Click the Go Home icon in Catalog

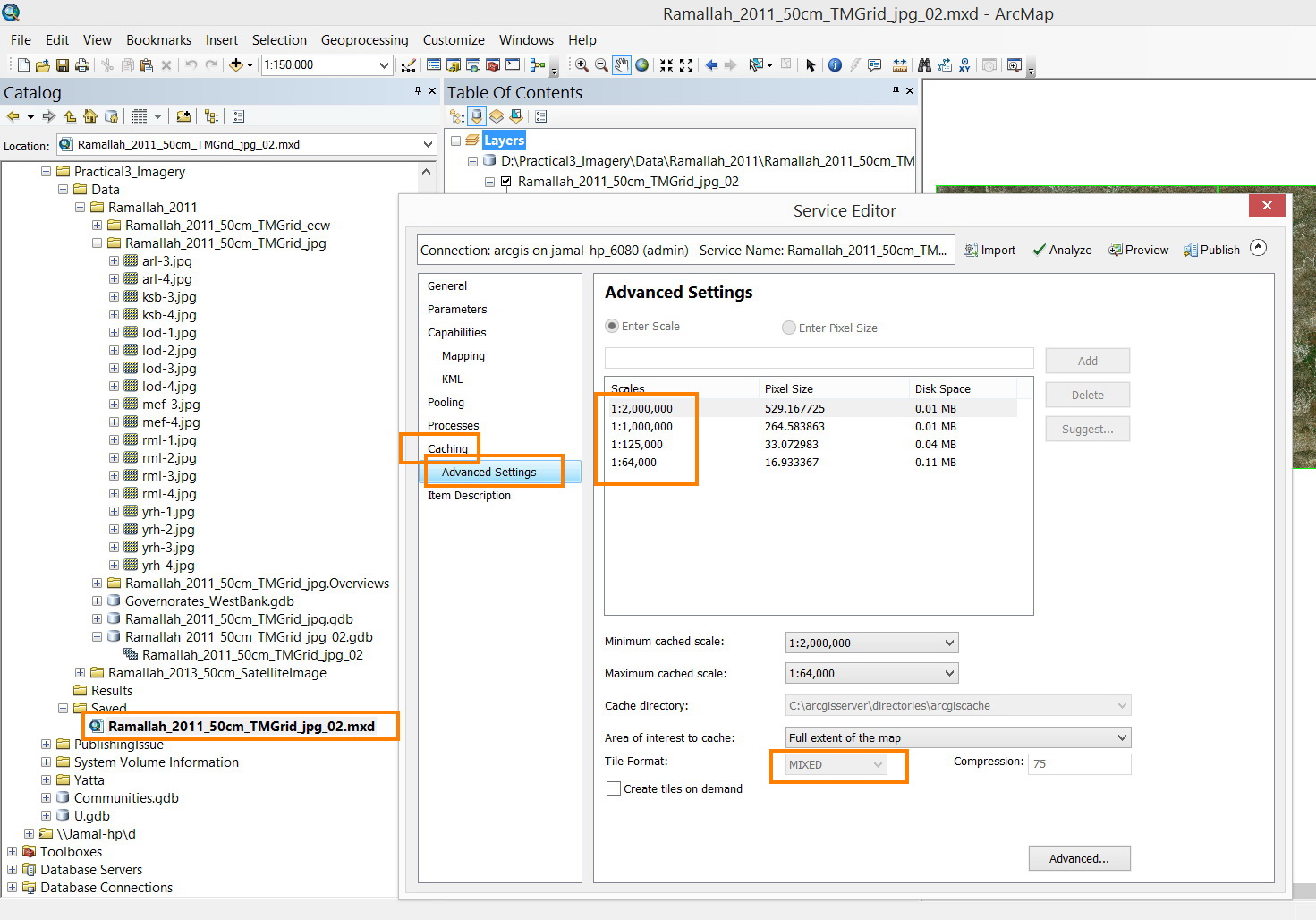[x=89, y=116]
